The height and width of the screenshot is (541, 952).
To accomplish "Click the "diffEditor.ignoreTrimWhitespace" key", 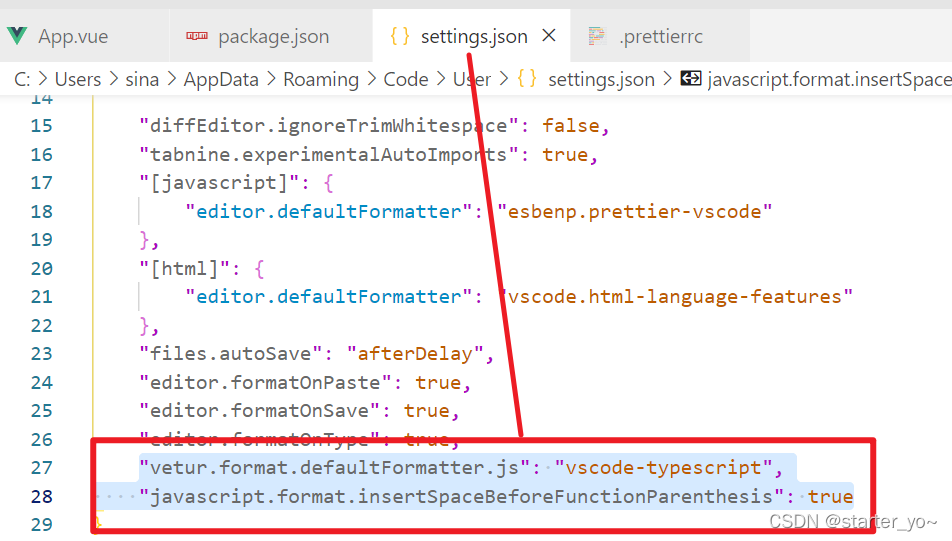I will (328, 126).
